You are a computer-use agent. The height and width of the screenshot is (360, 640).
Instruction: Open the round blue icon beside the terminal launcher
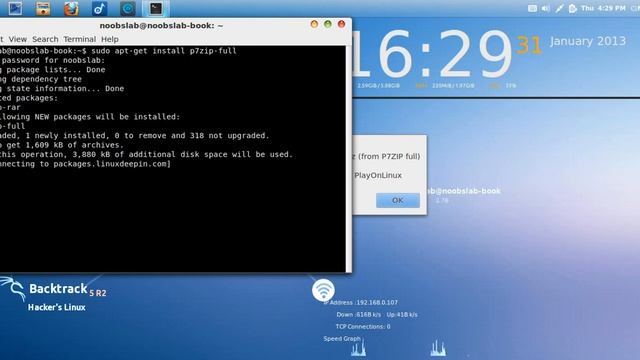point(127,8)
